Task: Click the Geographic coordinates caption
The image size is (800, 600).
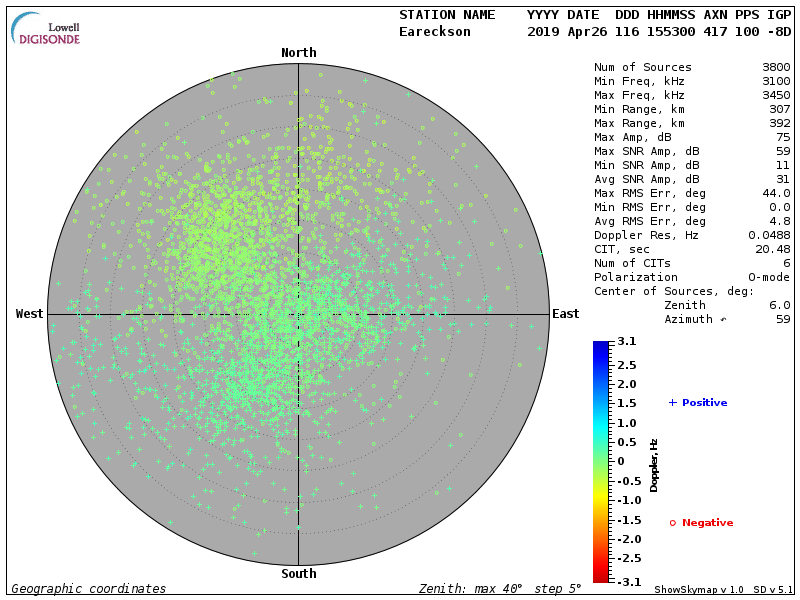Action: click(x=89, y=589)
